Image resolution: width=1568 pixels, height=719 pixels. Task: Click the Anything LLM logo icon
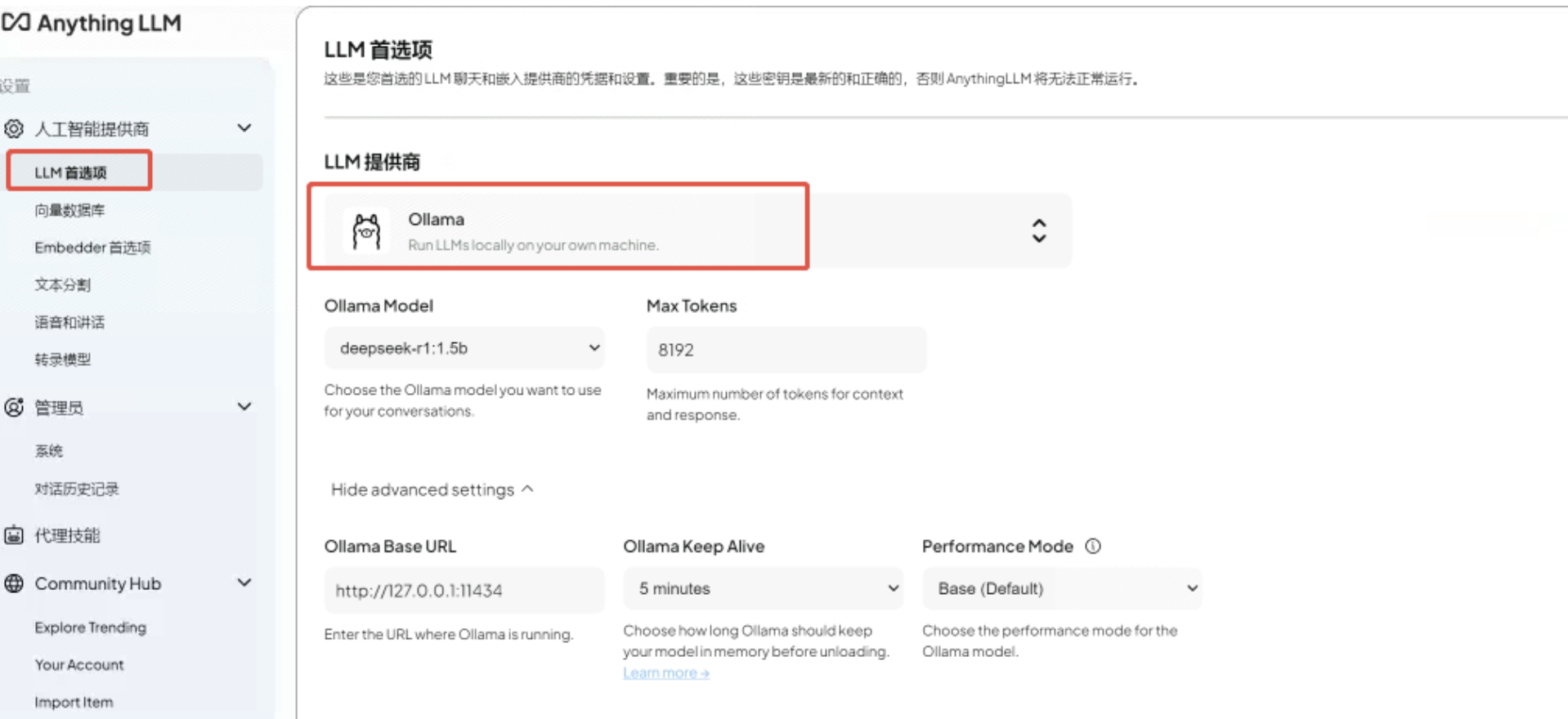click(16, 22)
